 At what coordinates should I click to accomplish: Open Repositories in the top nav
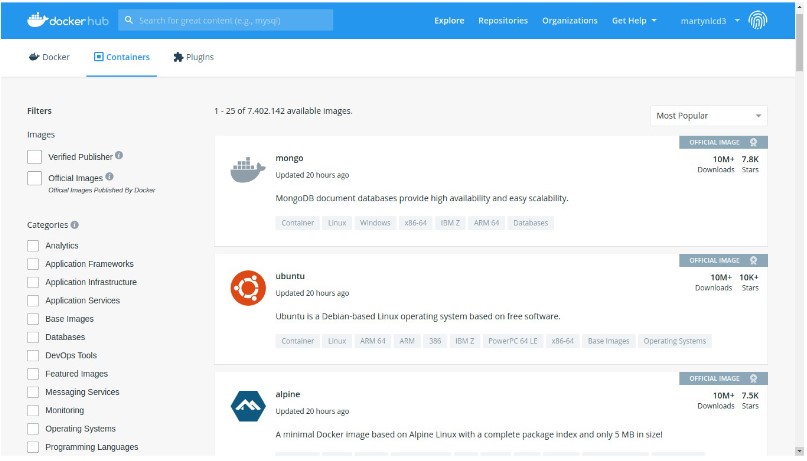click(x=503, y=21)
